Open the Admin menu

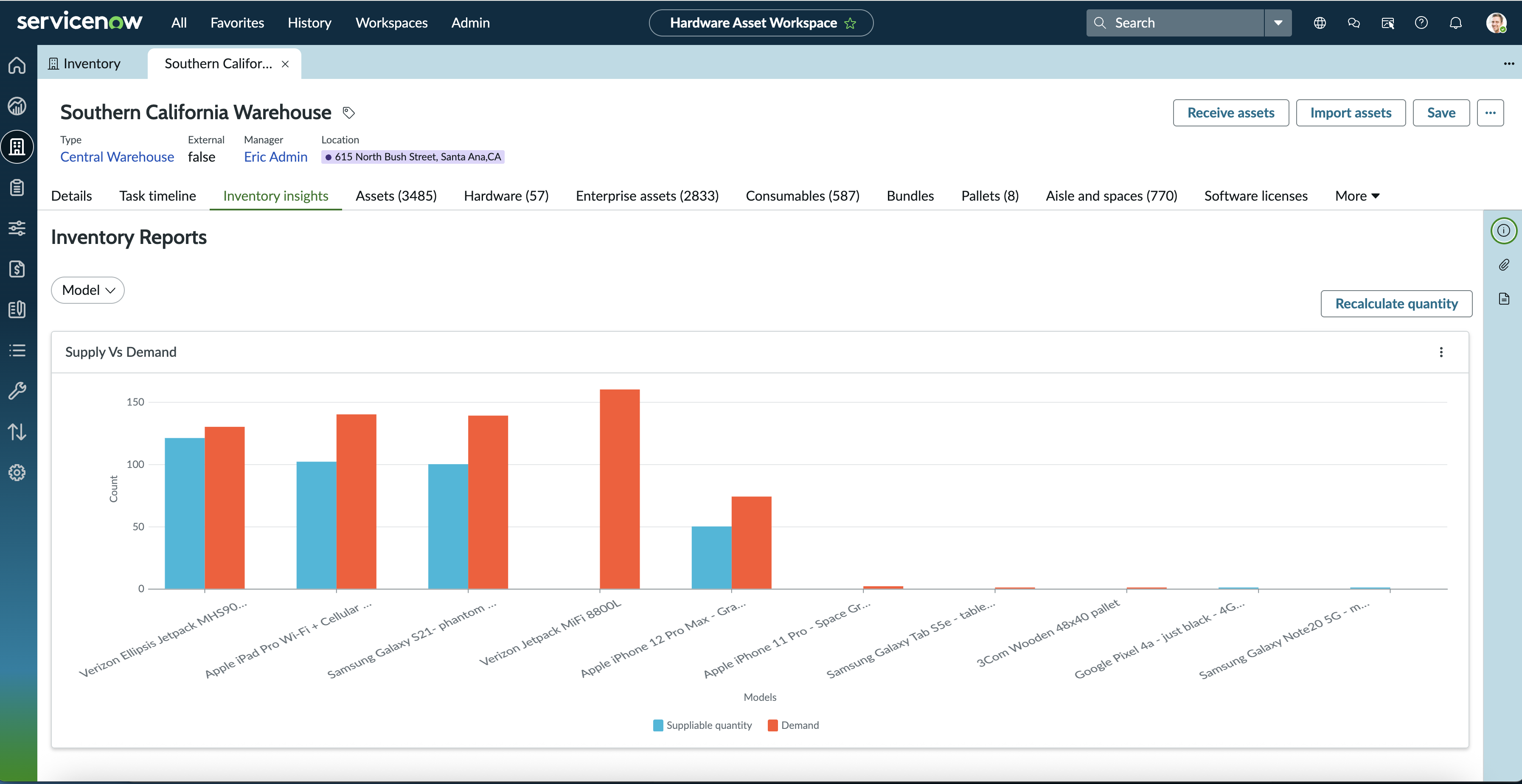tap(471, 23)
